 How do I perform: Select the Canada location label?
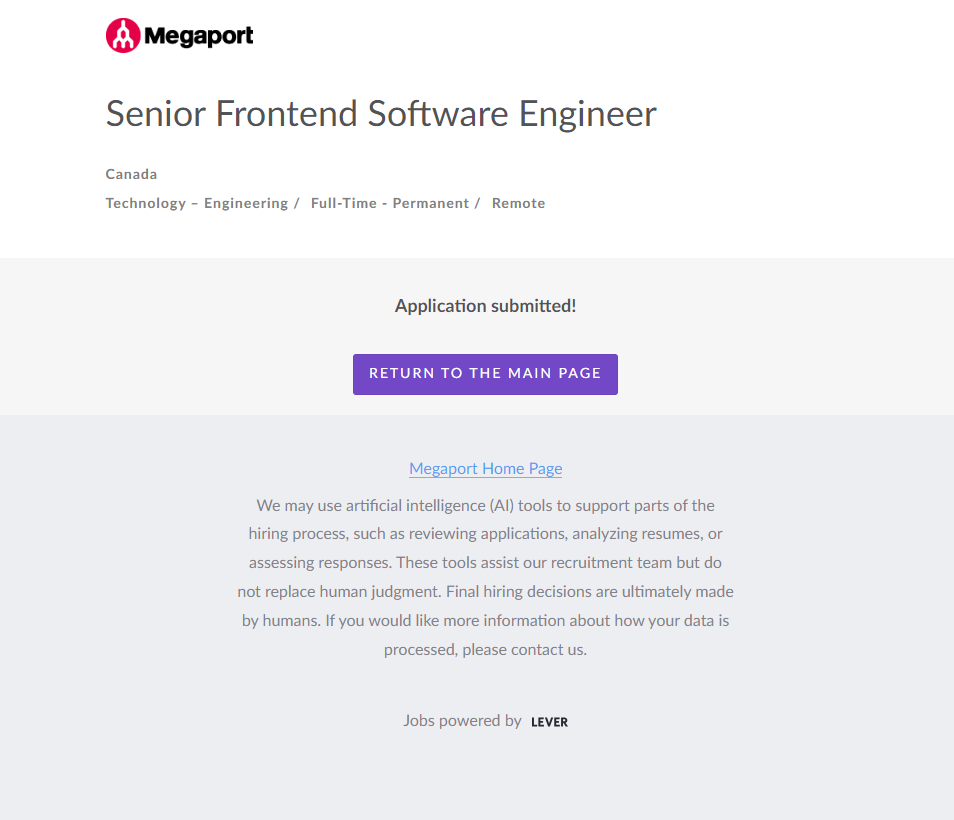tap(131, 174)
